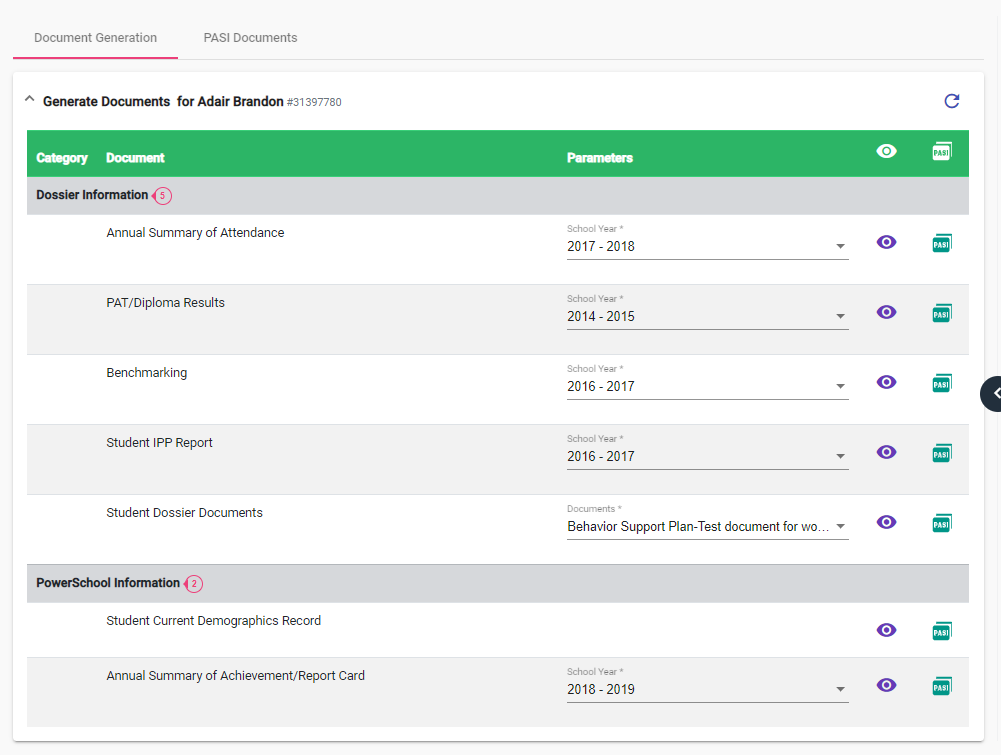Click eye icon for Student IPP Report
The height and width of the screenshot is (755, 1001).
coord(886,452)
